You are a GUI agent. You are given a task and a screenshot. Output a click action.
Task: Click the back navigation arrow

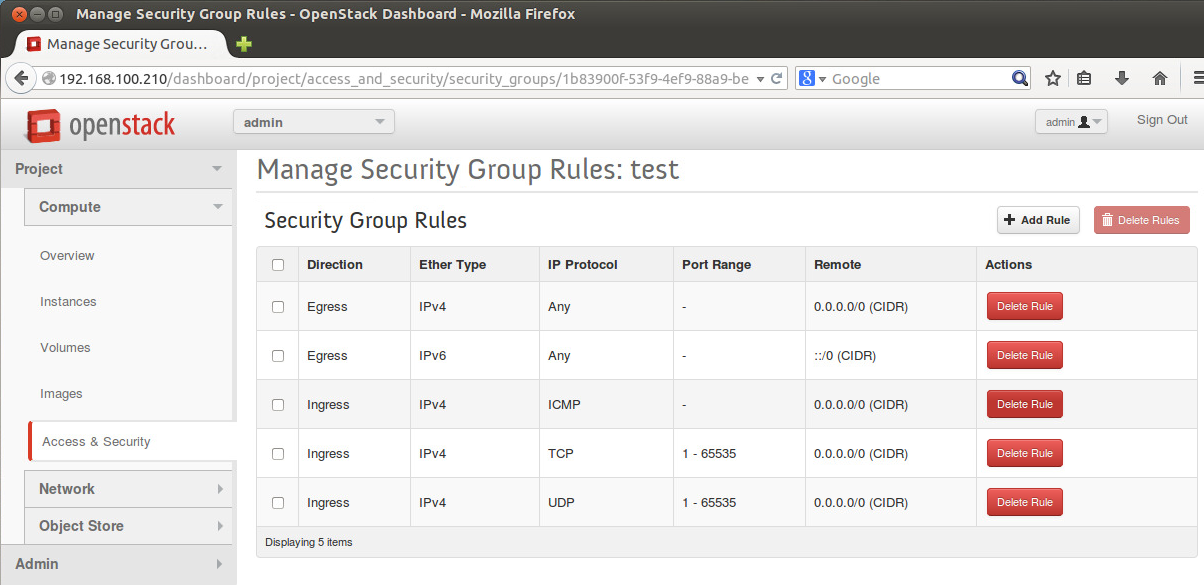[x=21, y=78]
